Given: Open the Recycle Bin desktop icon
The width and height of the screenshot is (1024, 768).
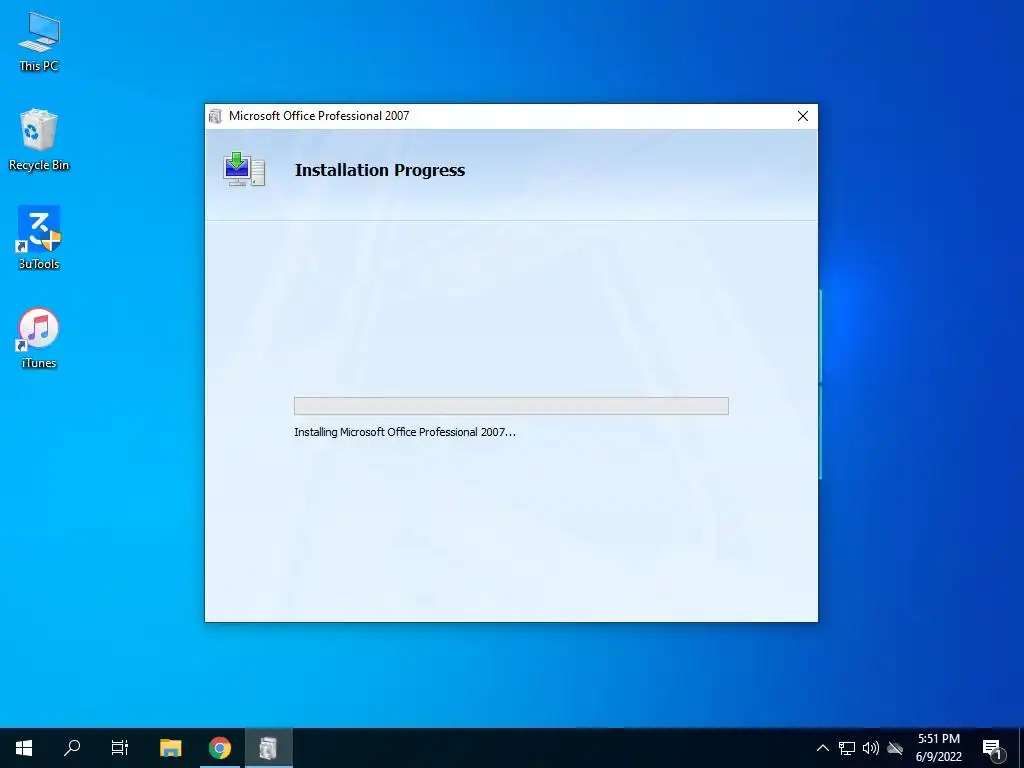Looking at the screenshot, I should tap(39, 140).
